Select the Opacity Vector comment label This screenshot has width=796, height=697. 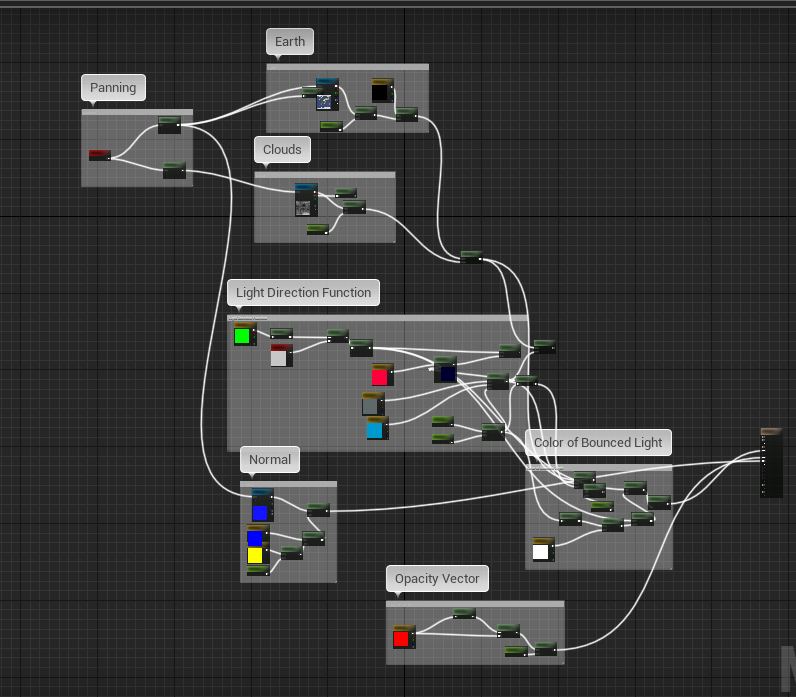437,579
